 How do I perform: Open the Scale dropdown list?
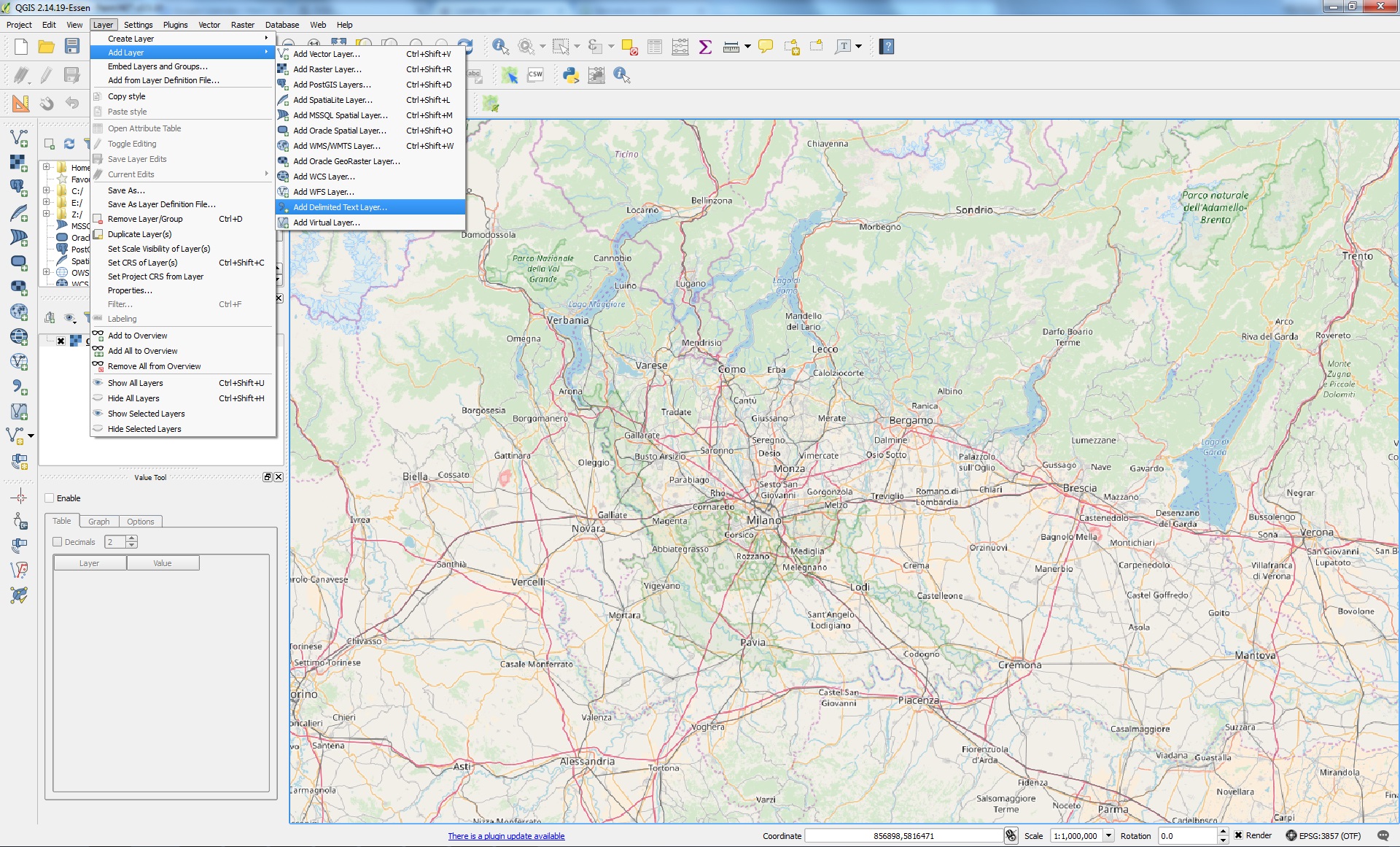1108,836
